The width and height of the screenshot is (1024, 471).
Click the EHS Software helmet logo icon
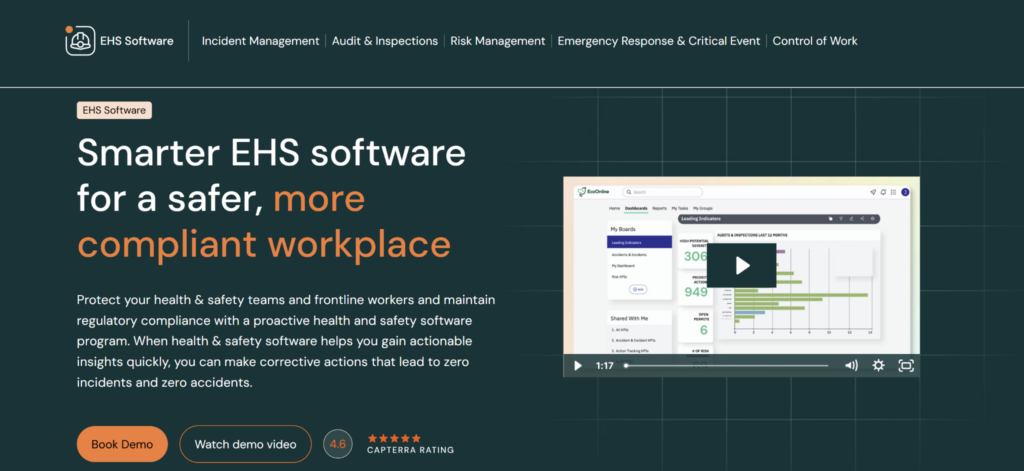click(80, 41)
